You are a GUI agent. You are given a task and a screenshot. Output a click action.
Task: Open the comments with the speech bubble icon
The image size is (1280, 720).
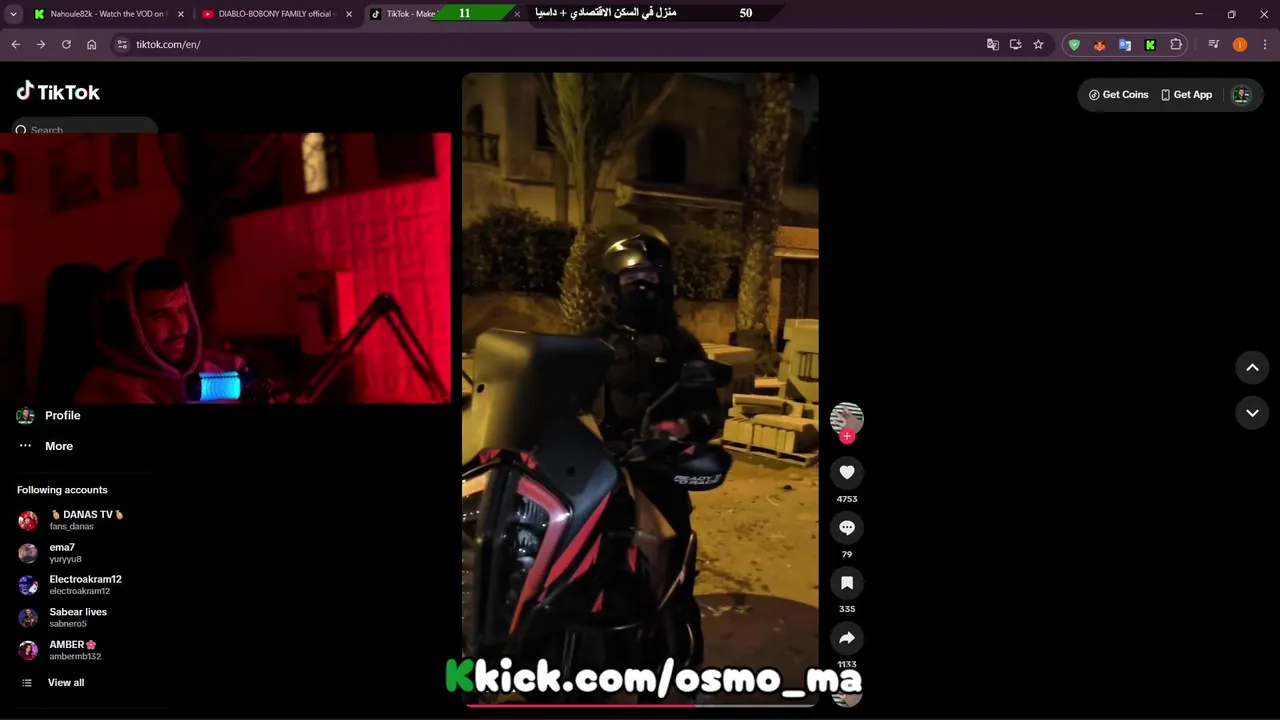847,528
